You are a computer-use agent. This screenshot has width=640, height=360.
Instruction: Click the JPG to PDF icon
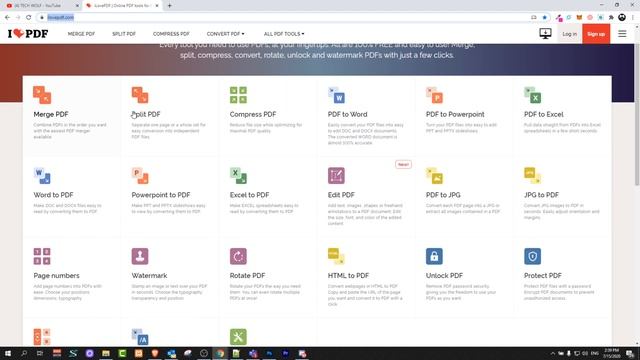pyautogui.click(x=532, y=176)
